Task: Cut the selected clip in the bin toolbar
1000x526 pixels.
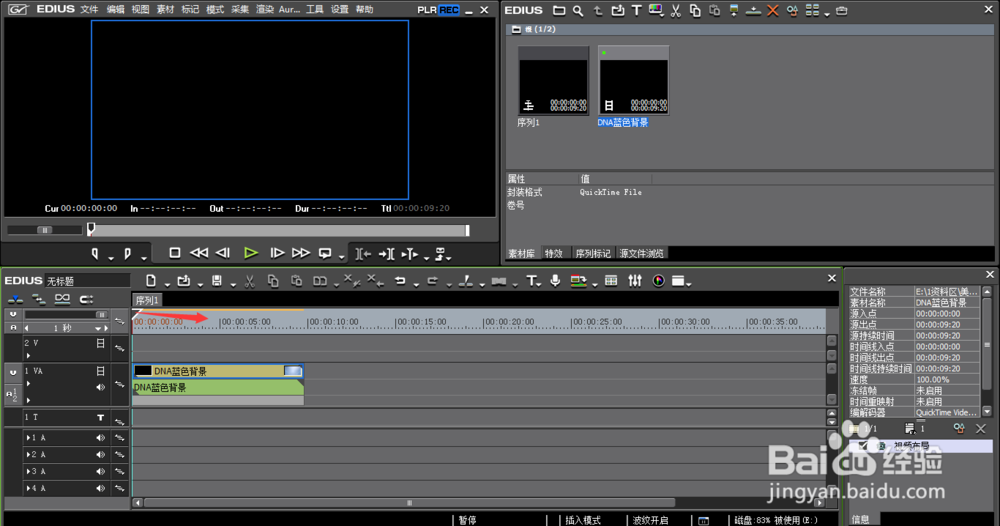Action: point(675,10)
